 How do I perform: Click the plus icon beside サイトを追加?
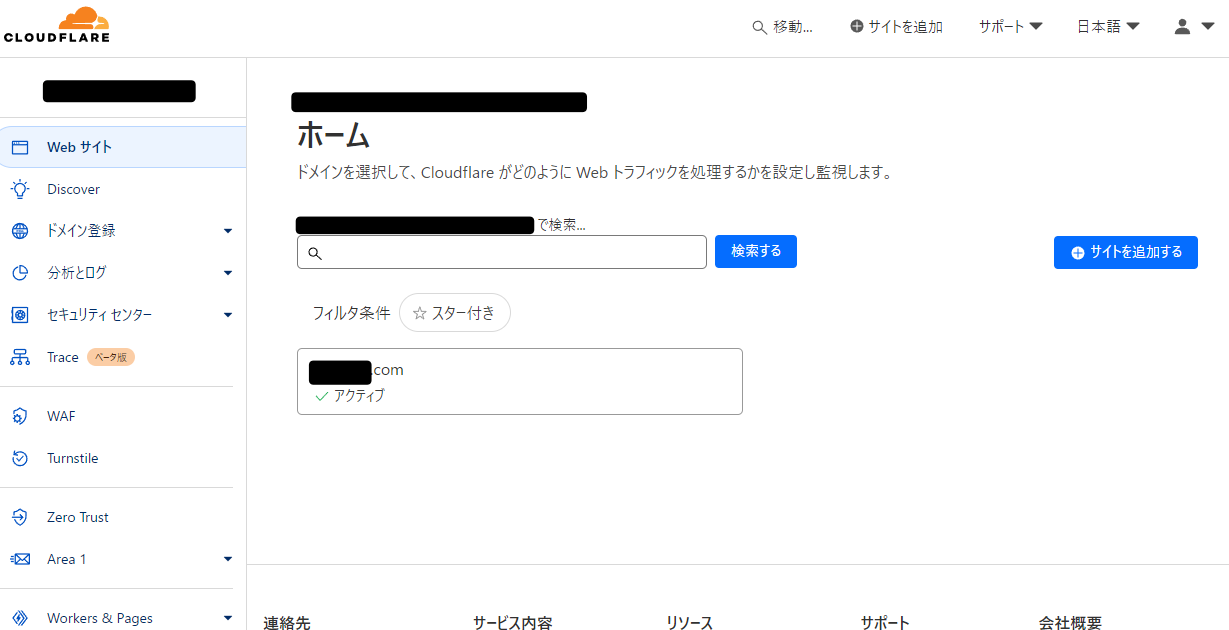857,27
